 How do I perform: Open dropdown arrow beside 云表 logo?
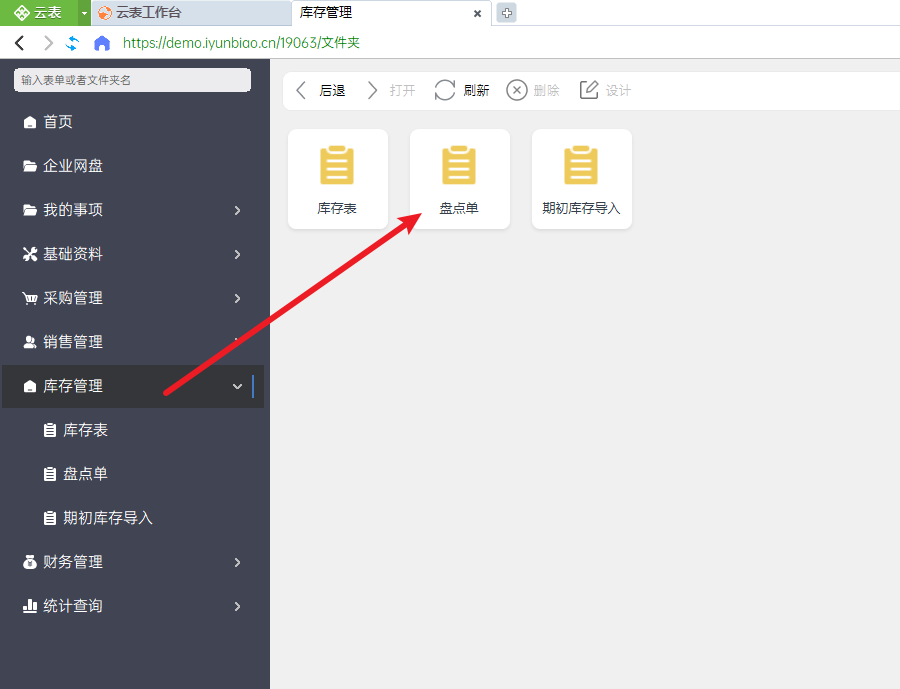coord(84,13)
